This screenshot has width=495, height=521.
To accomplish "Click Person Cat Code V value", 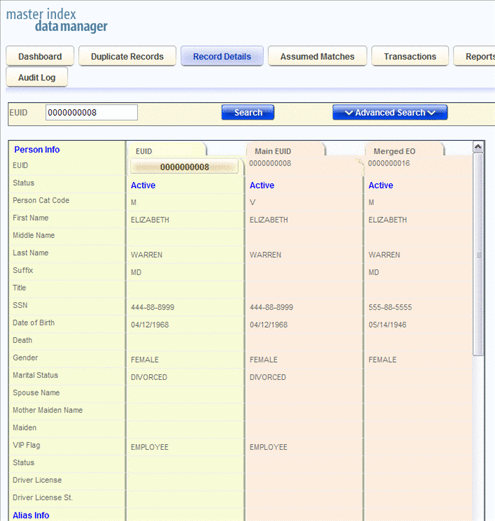I will point(252,202).
